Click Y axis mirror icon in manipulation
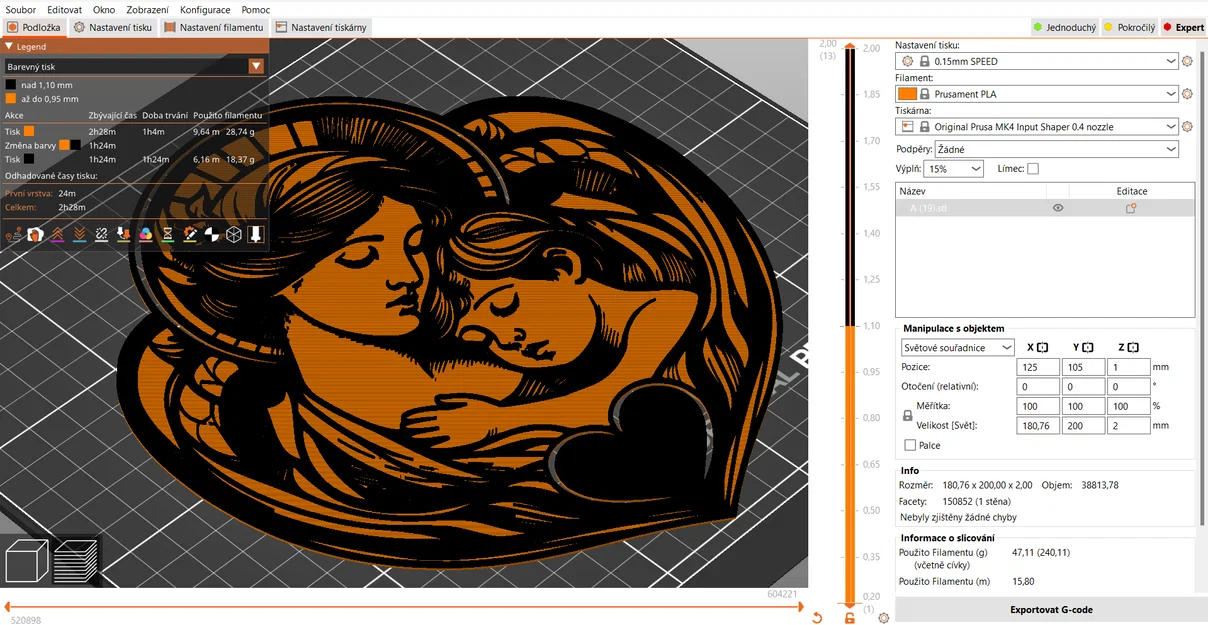The image size is (1208, 625). tap(1088, 347)
